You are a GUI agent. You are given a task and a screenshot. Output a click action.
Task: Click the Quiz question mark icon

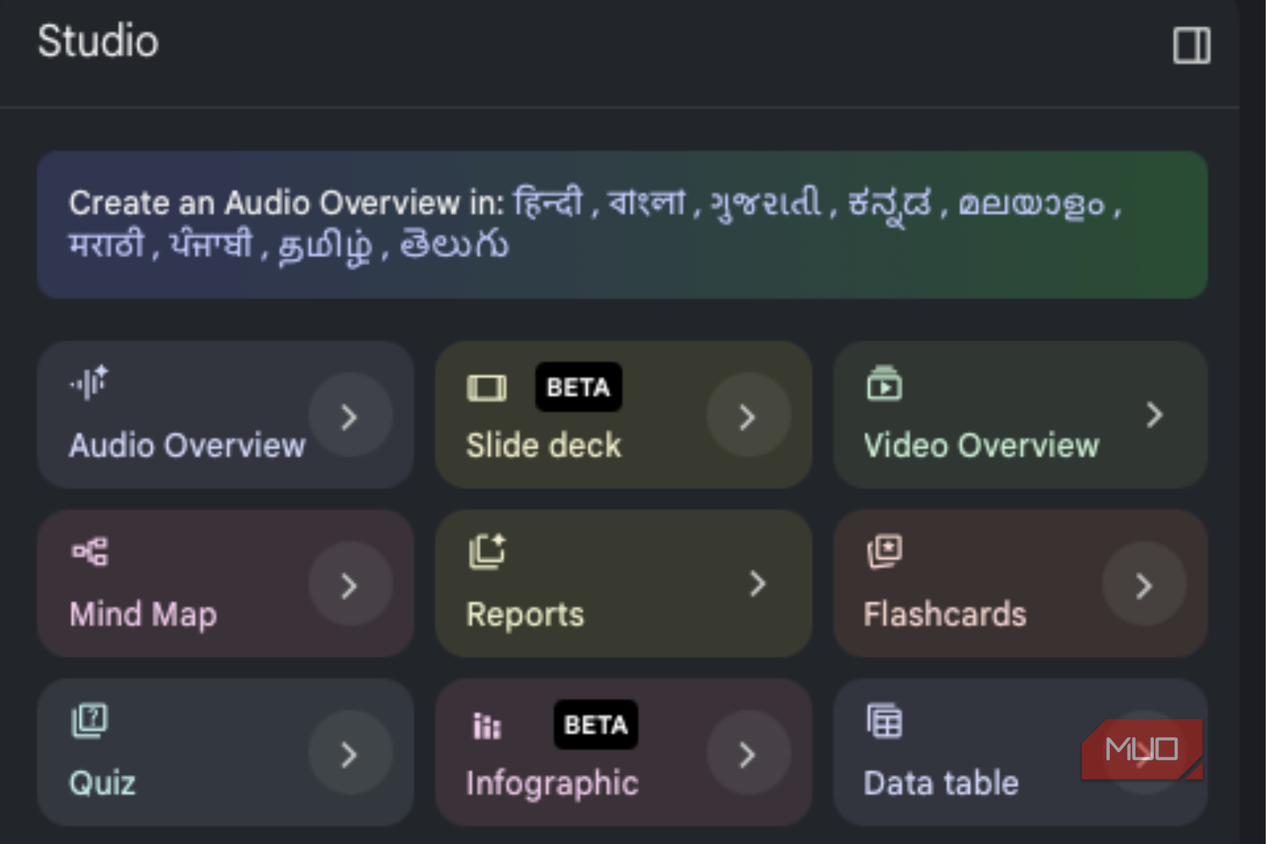[x=89, y=721]
